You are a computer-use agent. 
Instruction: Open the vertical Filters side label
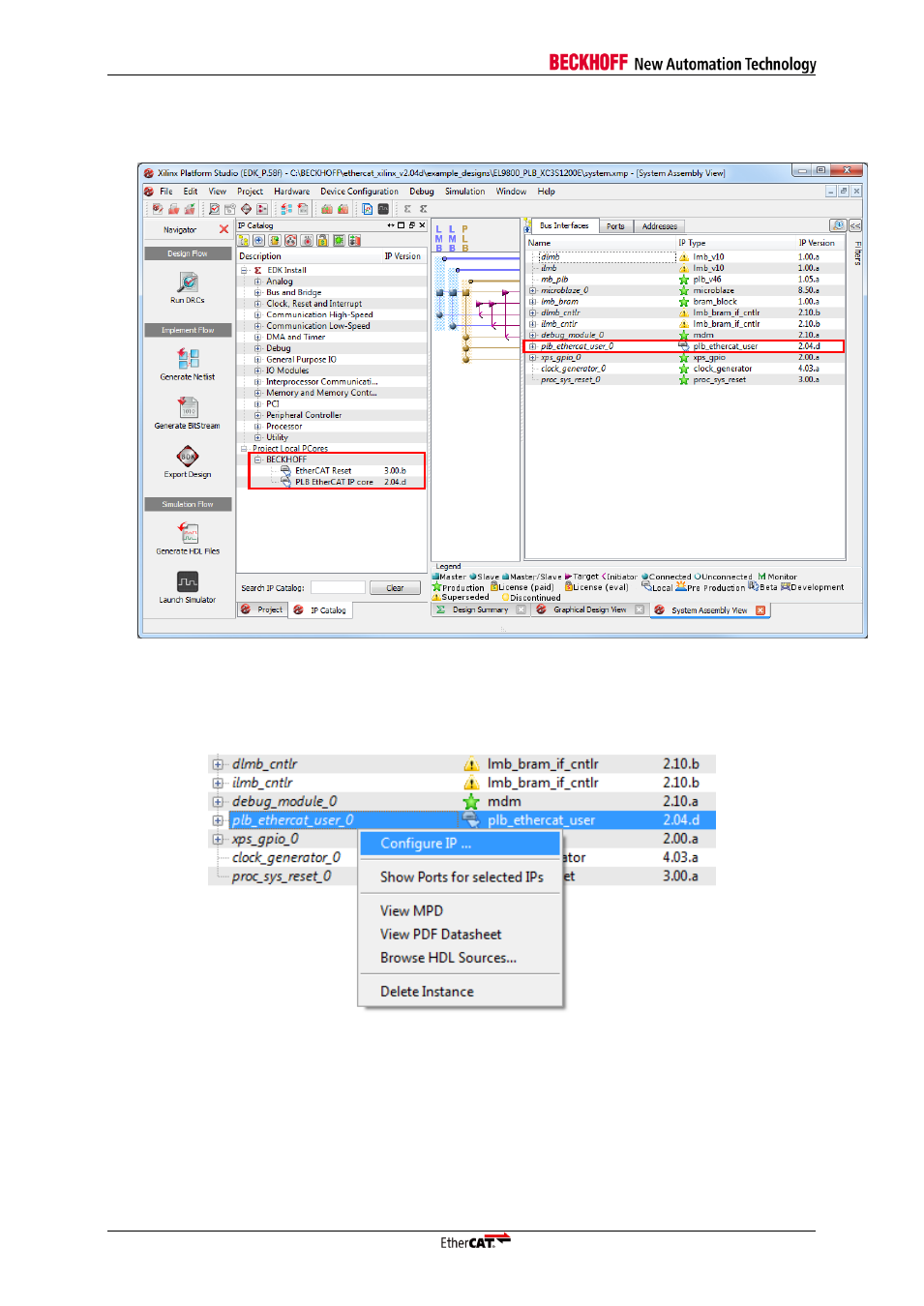coord(858,253)
